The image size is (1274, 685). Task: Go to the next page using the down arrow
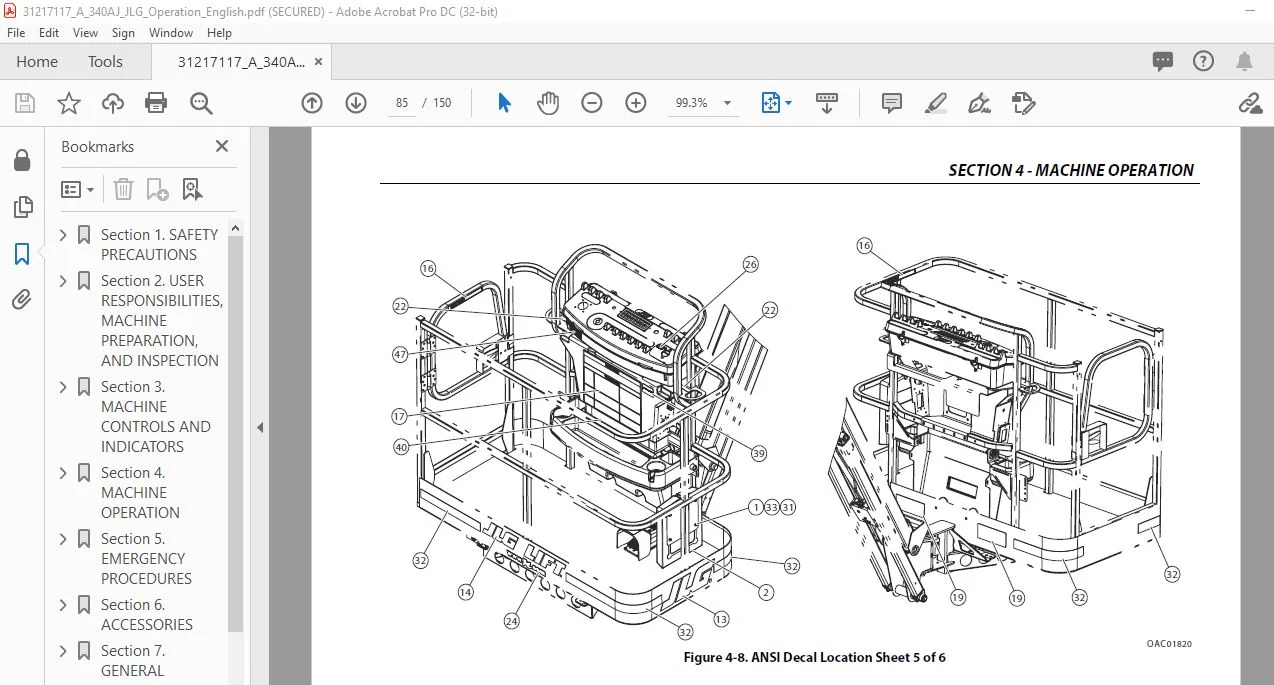click(x=356, y=103)
